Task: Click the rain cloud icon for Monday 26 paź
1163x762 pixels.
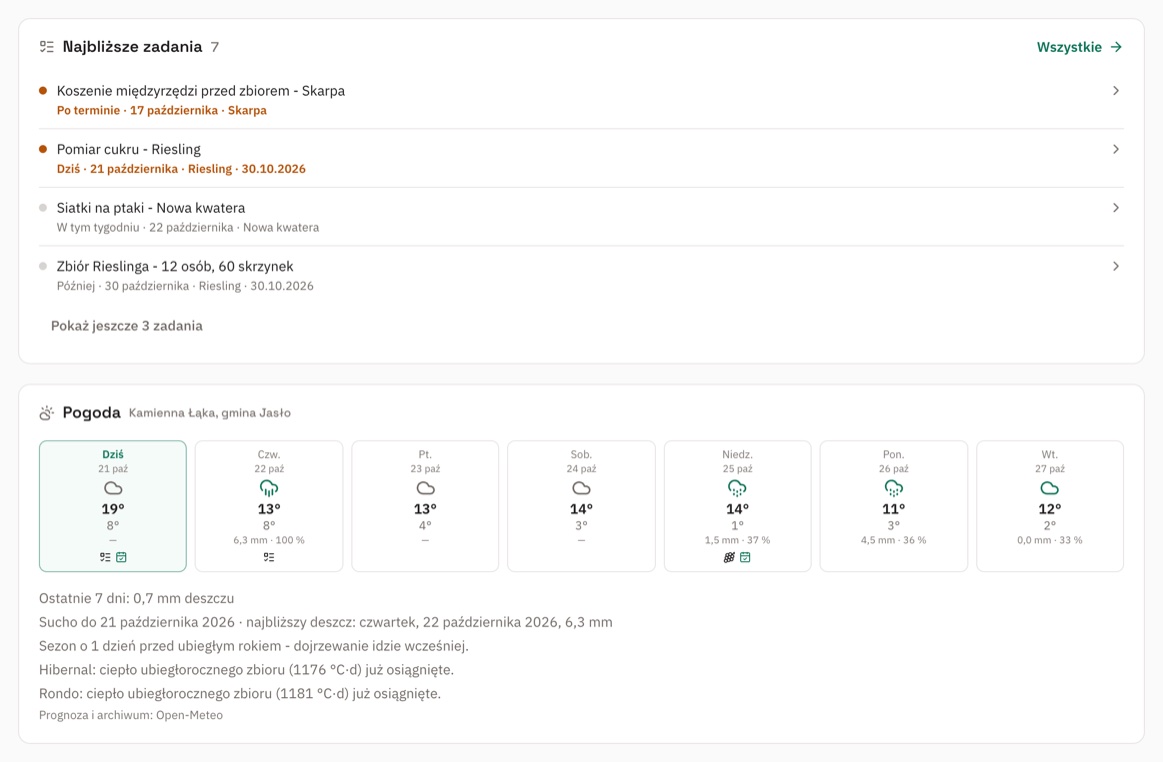Action: pos(894,488)
